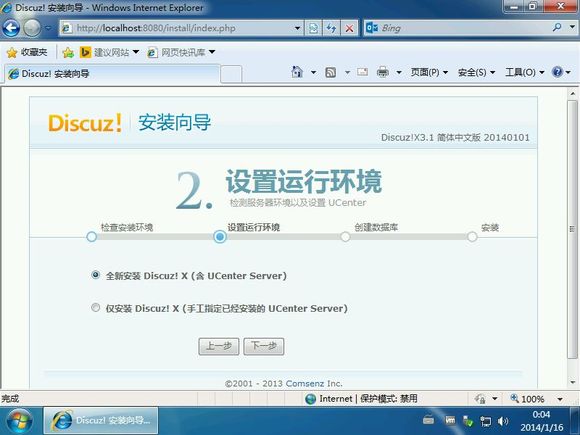This screenshot has height=435, width=580.
Task: Click the volume speaker tray icon
Action: [x=503, y=421]
